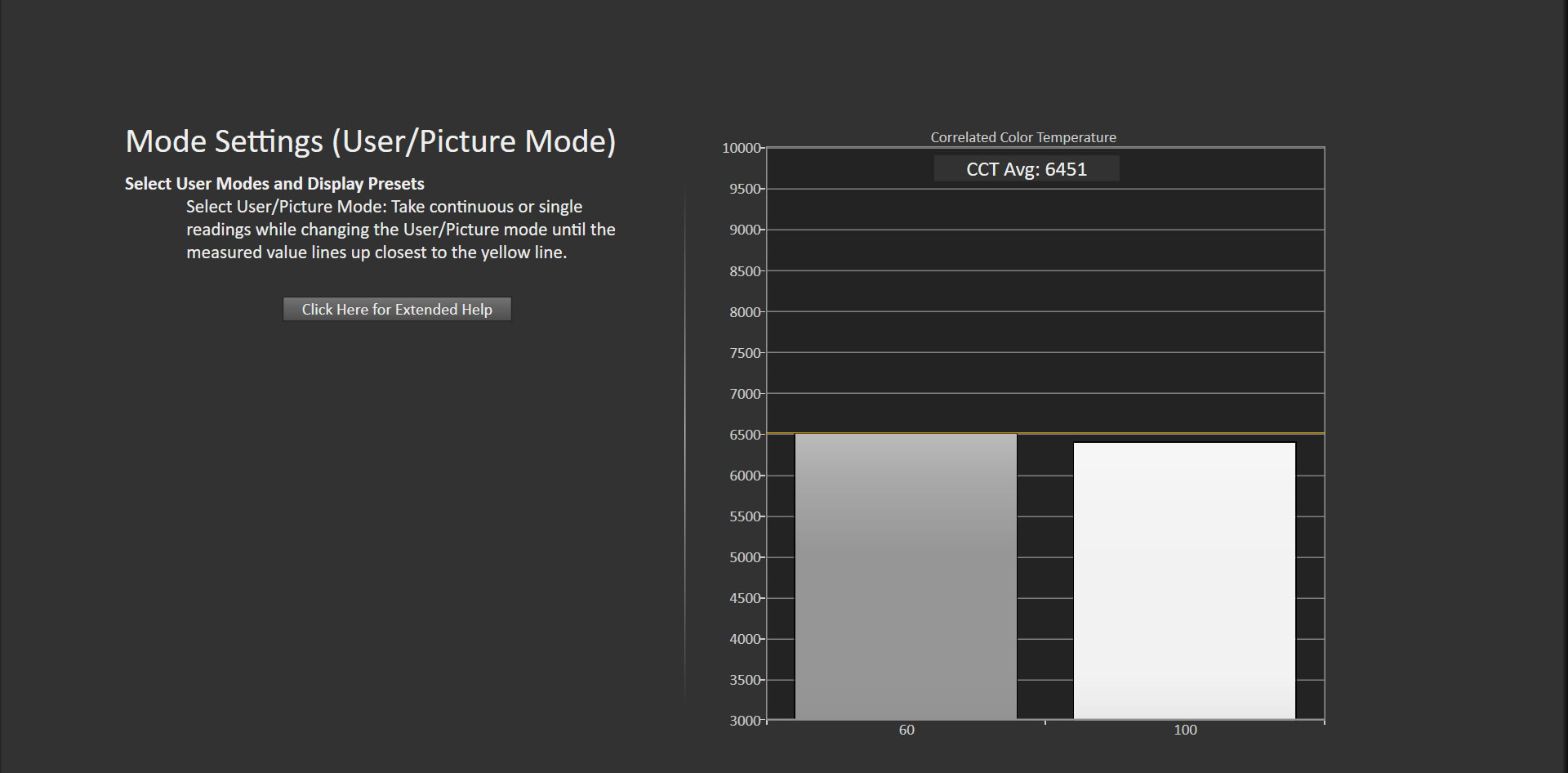Click the 100 x-axis label

1185,730
